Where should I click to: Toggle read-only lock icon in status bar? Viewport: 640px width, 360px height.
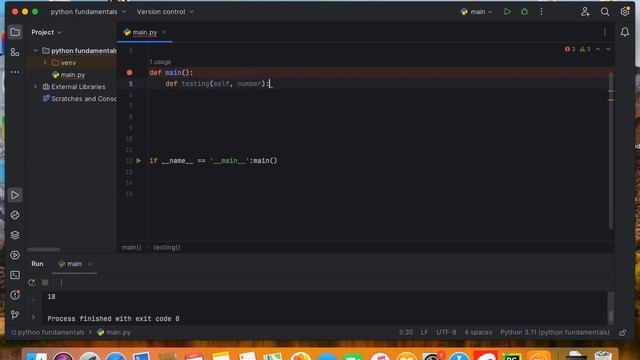622,333
